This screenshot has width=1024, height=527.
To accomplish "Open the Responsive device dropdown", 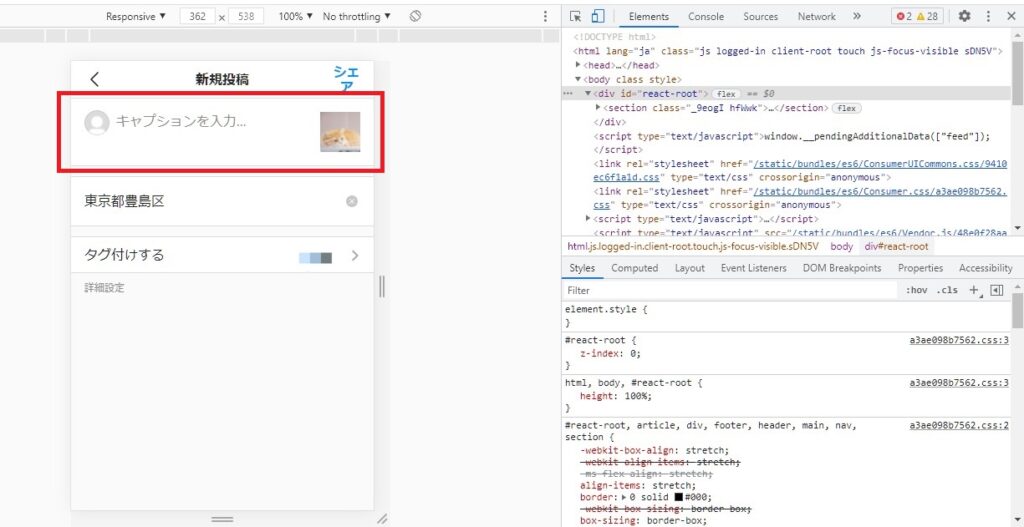I will coord(136,16).
